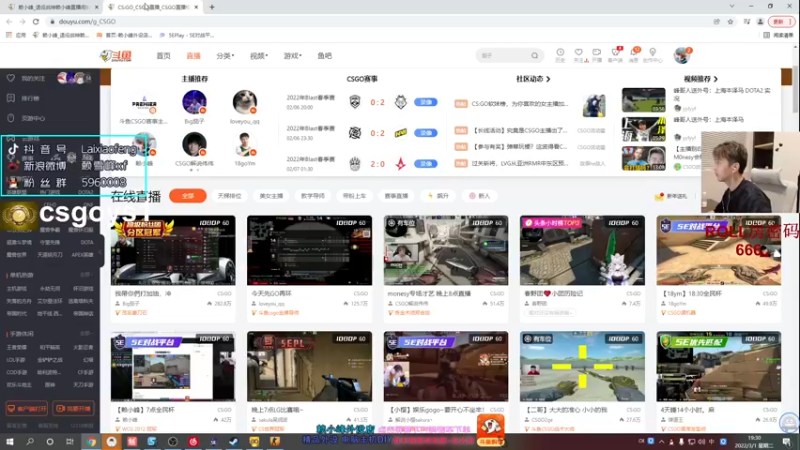
Task: Open the SEPL stream thumbnail
Action: tap(310, 367)
